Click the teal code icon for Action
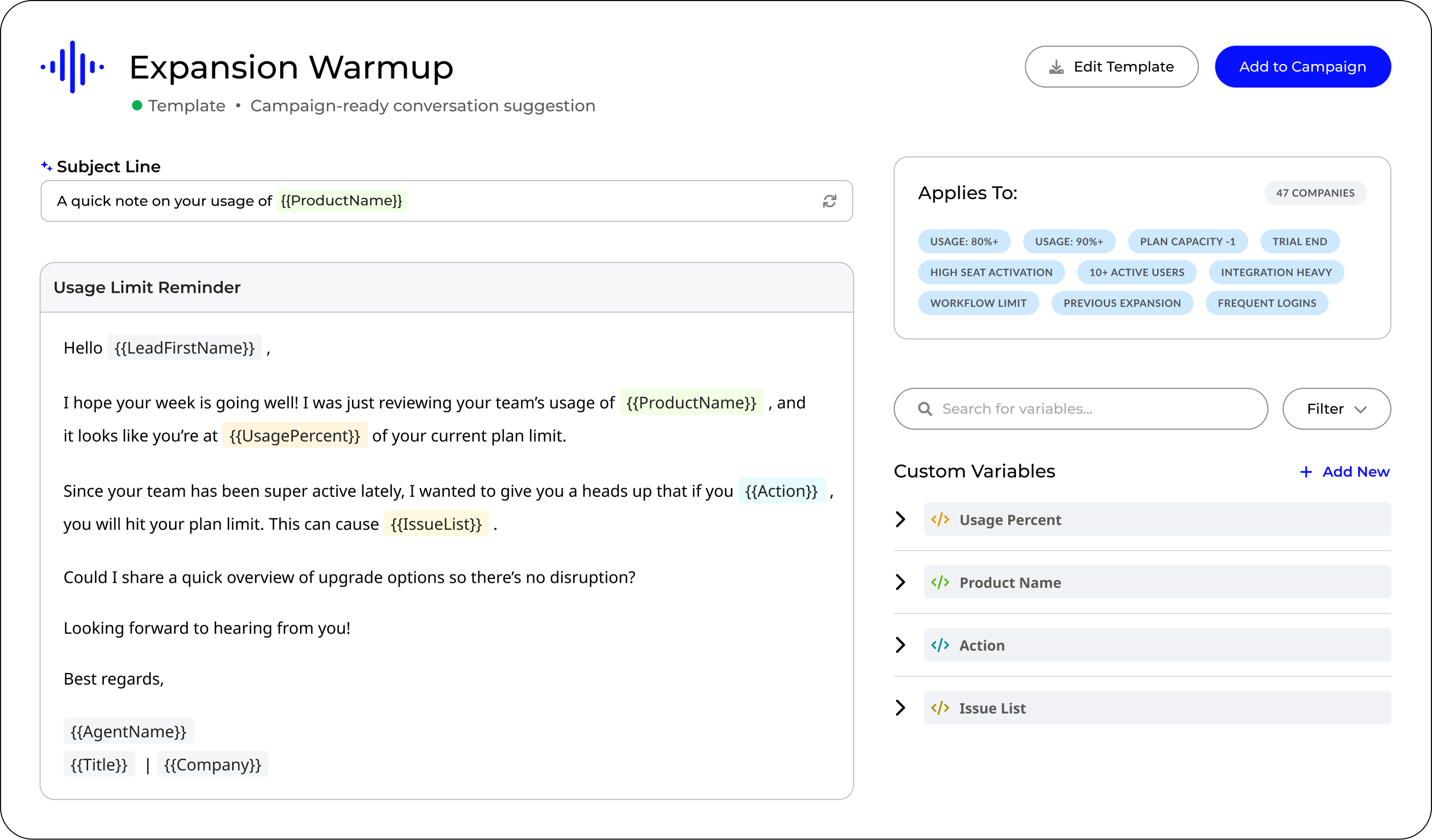1432x840 pixels. click(x=940, y=645)
